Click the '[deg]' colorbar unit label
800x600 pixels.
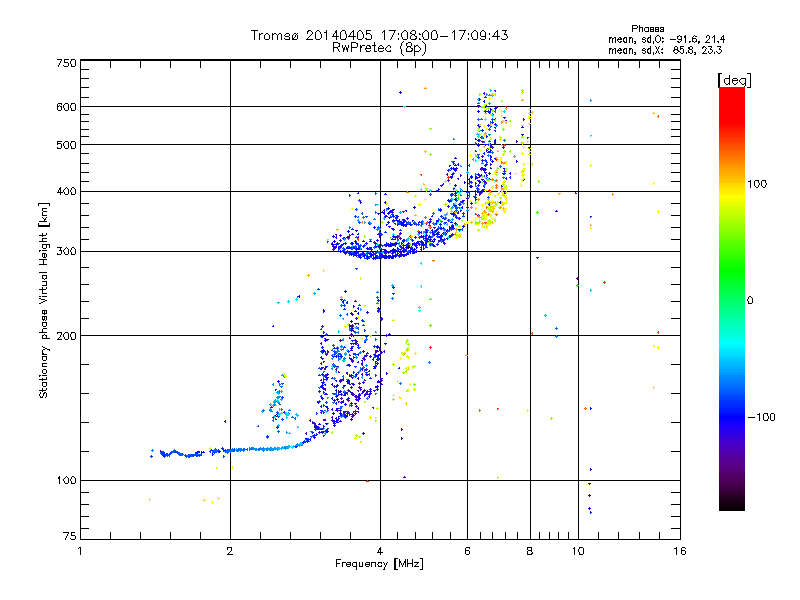point(734,80)
